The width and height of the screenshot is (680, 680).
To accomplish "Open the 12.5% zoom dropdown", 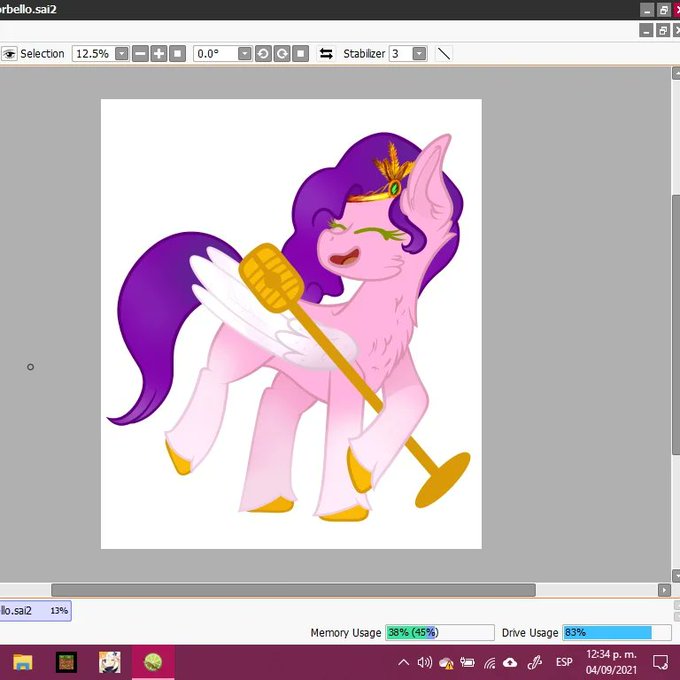I will (x=122, y=54).
